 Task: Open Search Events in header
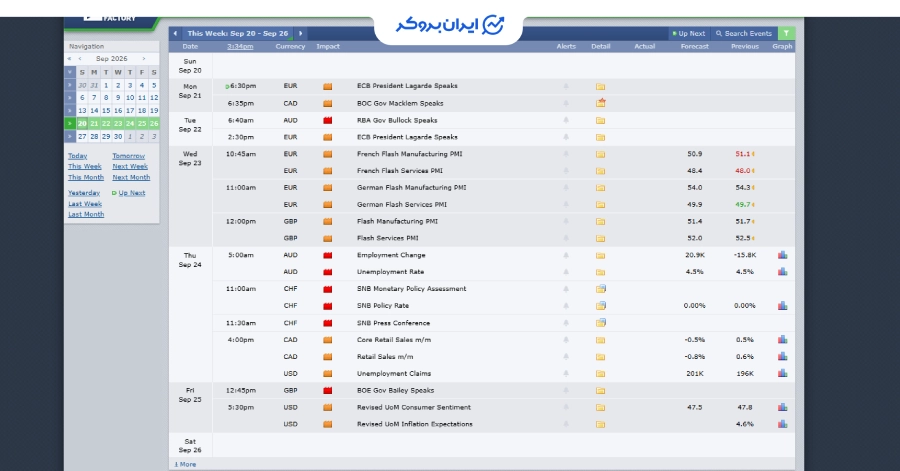click(744, 33)
